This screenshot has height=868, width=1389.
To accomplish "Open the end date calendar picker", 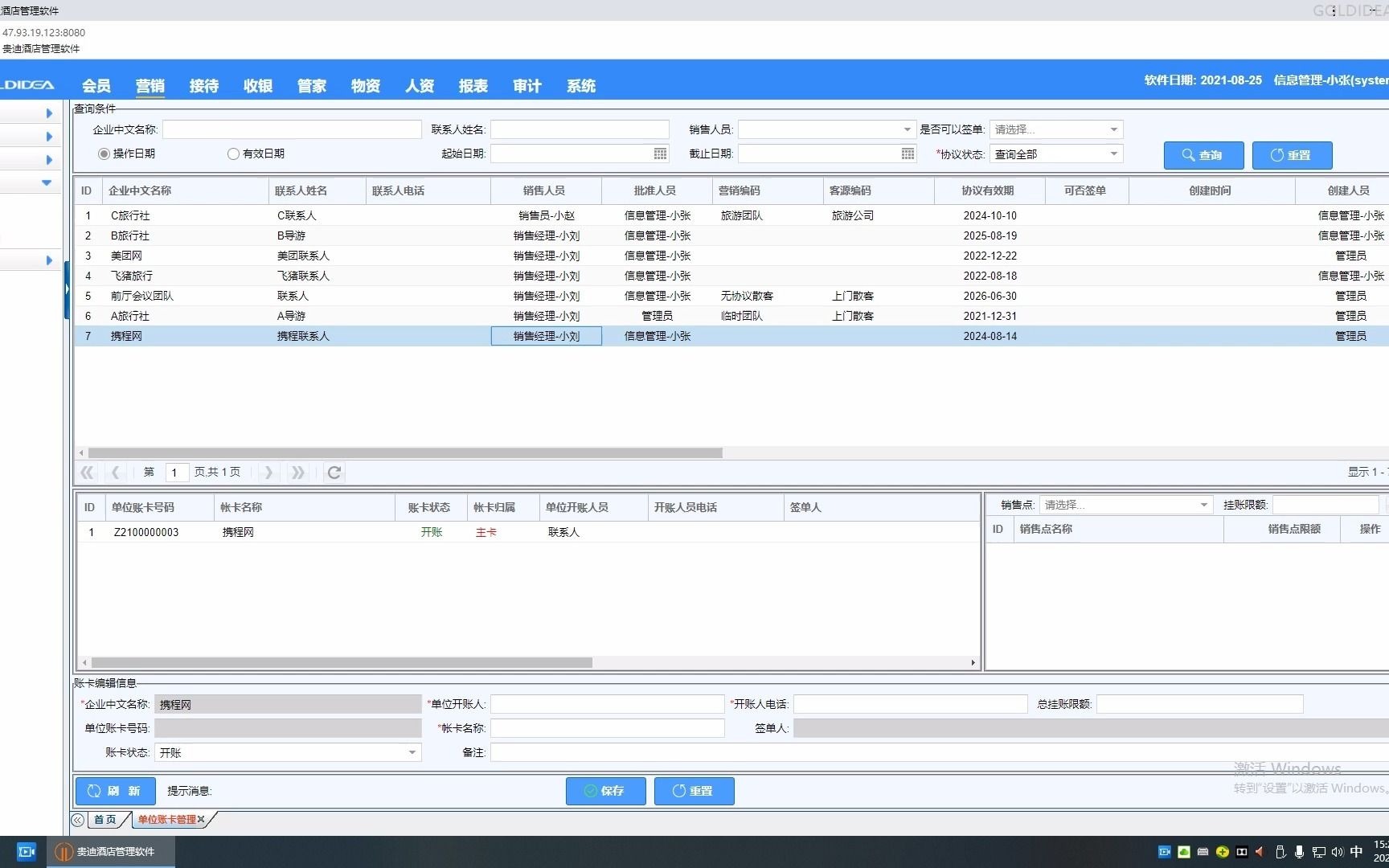I will (908, 154).
